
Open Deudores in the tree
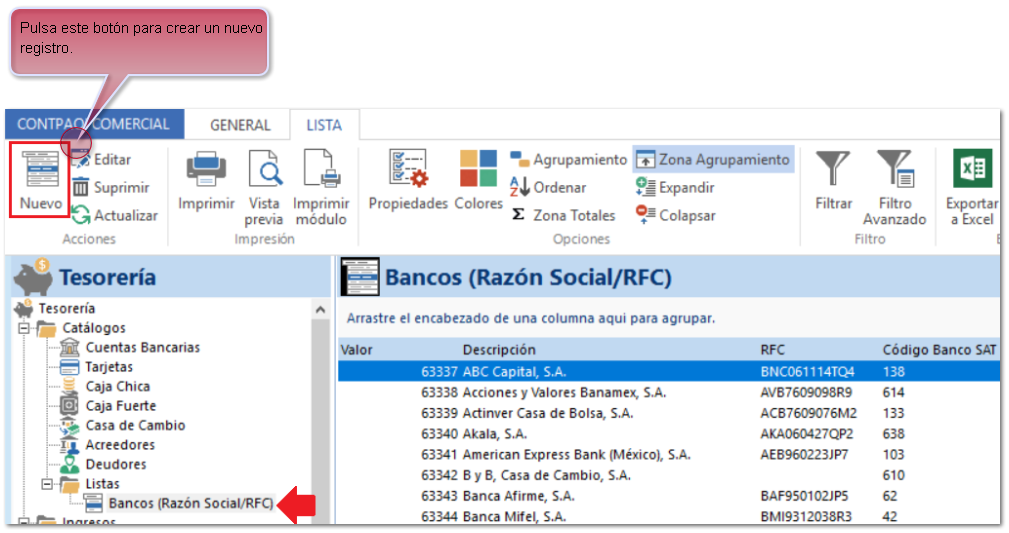click(116, 464)
